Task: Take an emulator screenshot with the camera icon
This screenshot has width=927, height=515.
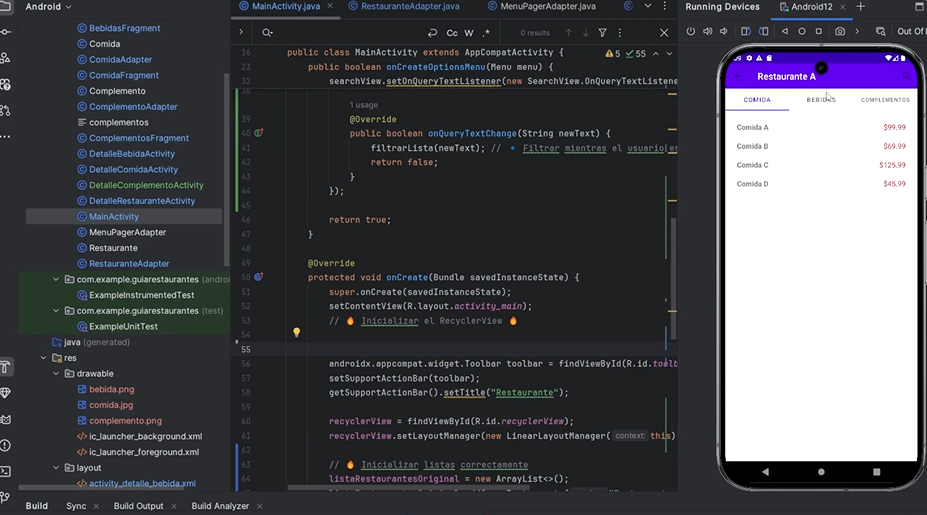Action: click(x=840, y=31)
